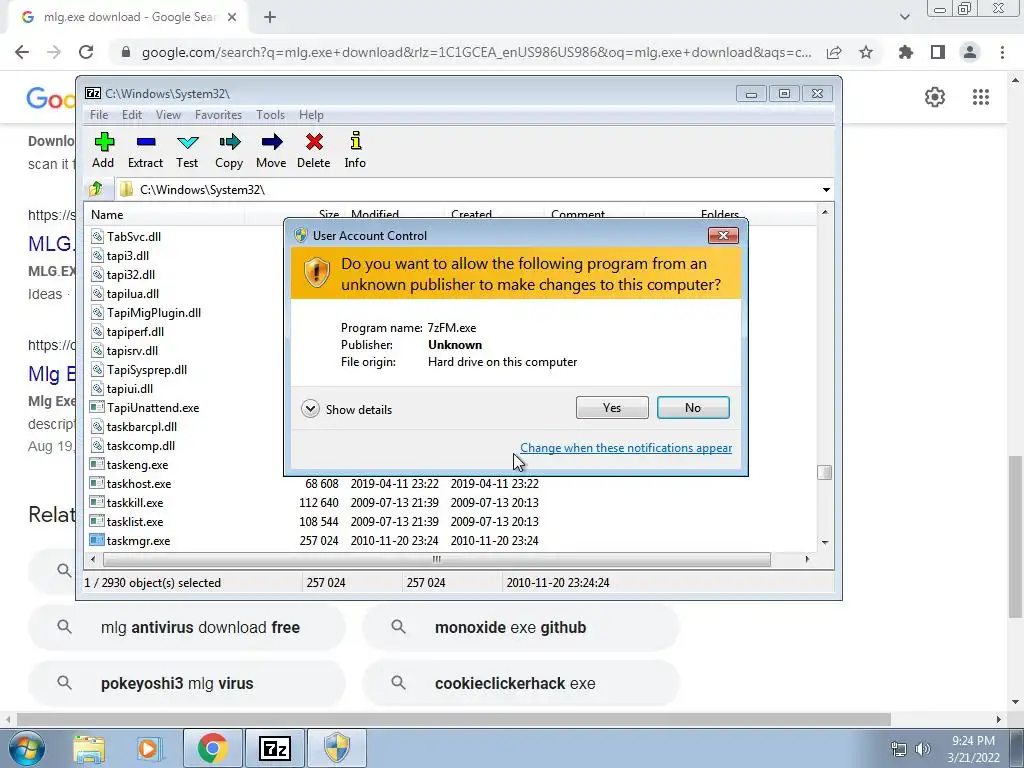Click the Chrome address bar URL
The image size is (1024, 768).
[x=476, y=52]
